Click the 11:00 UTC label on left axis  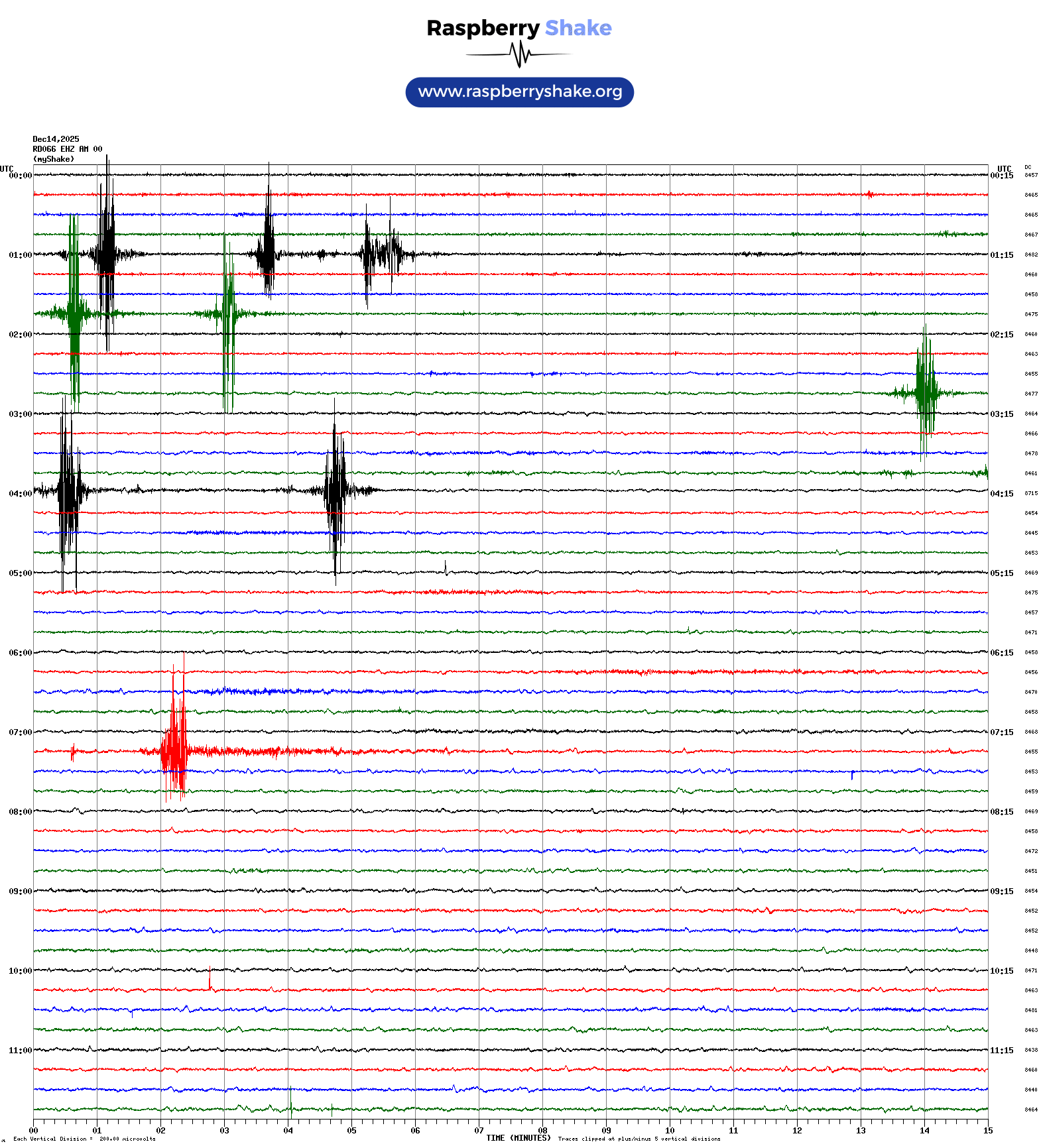point(20,1051)
